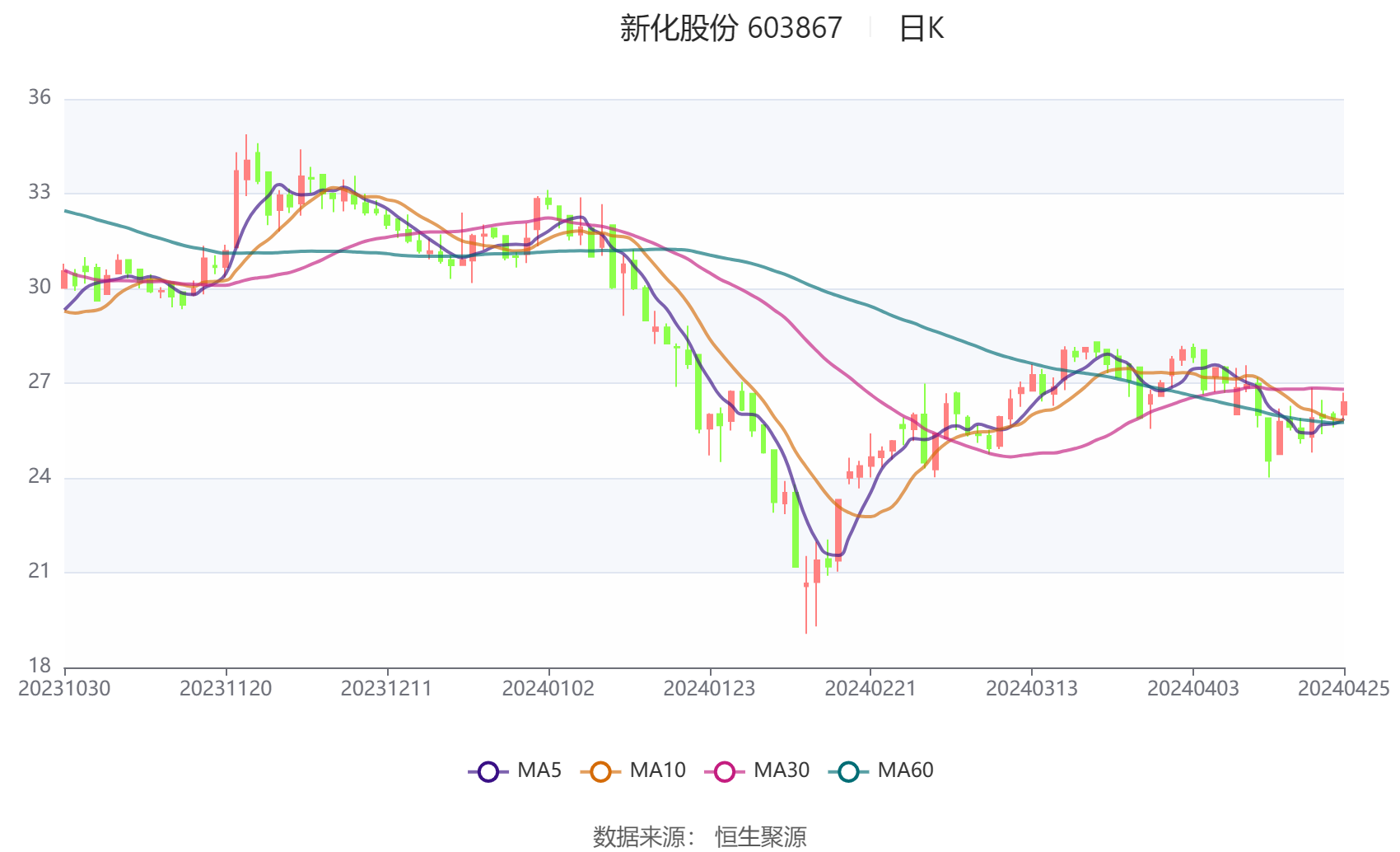
Task: Click the 20240425 end date label
Action: pyautogui.click(x=1343, y=689)
